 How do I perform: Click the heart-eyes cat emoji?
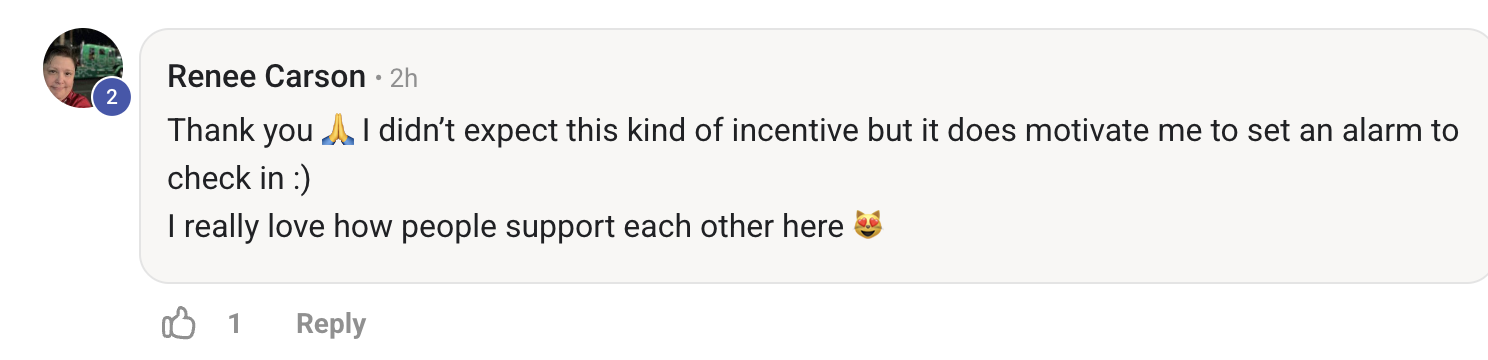point(868,226)
